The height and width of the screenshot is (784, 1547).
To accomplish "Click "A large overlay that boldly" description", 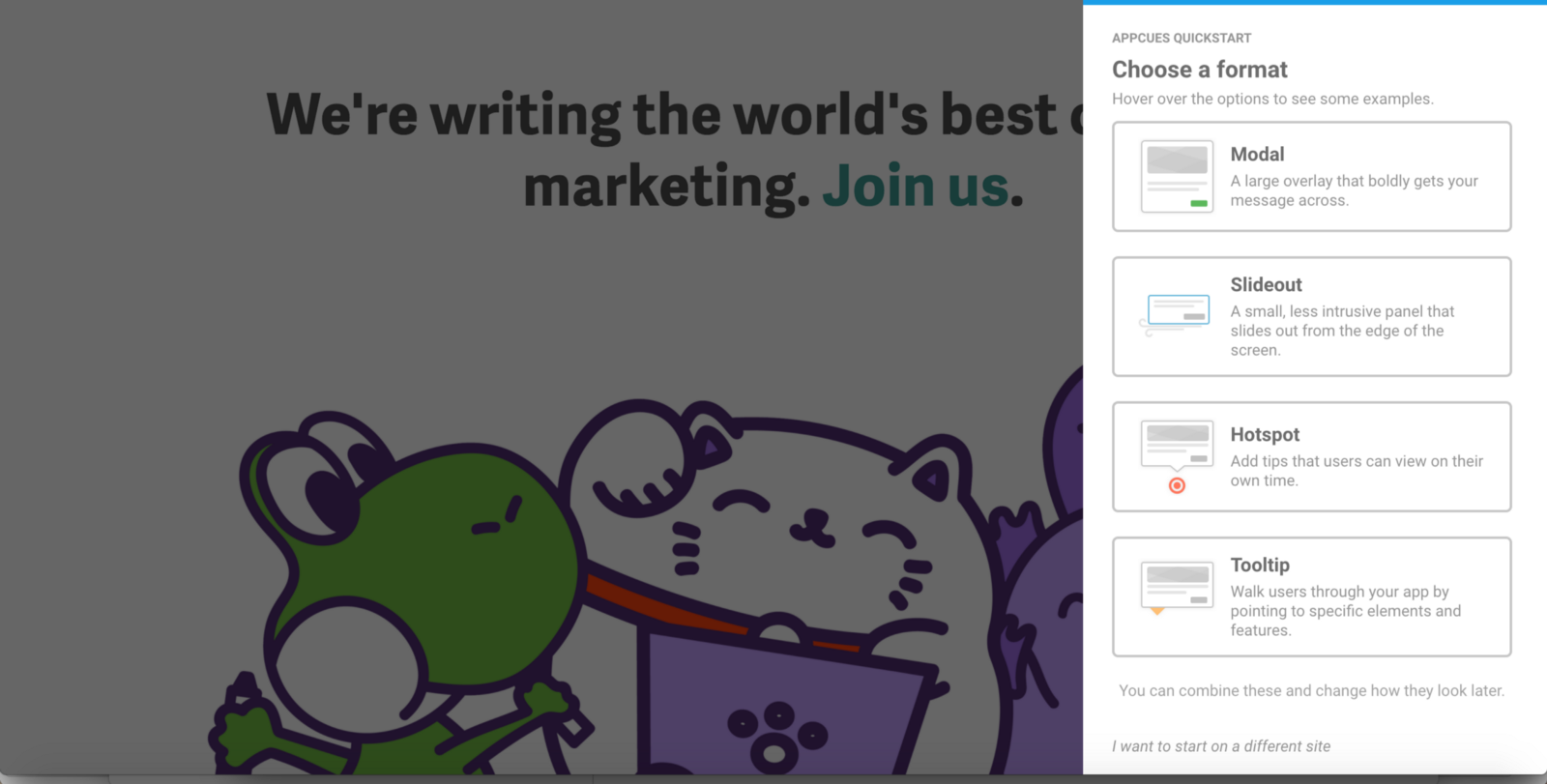I will click(x=1354, y=190).
